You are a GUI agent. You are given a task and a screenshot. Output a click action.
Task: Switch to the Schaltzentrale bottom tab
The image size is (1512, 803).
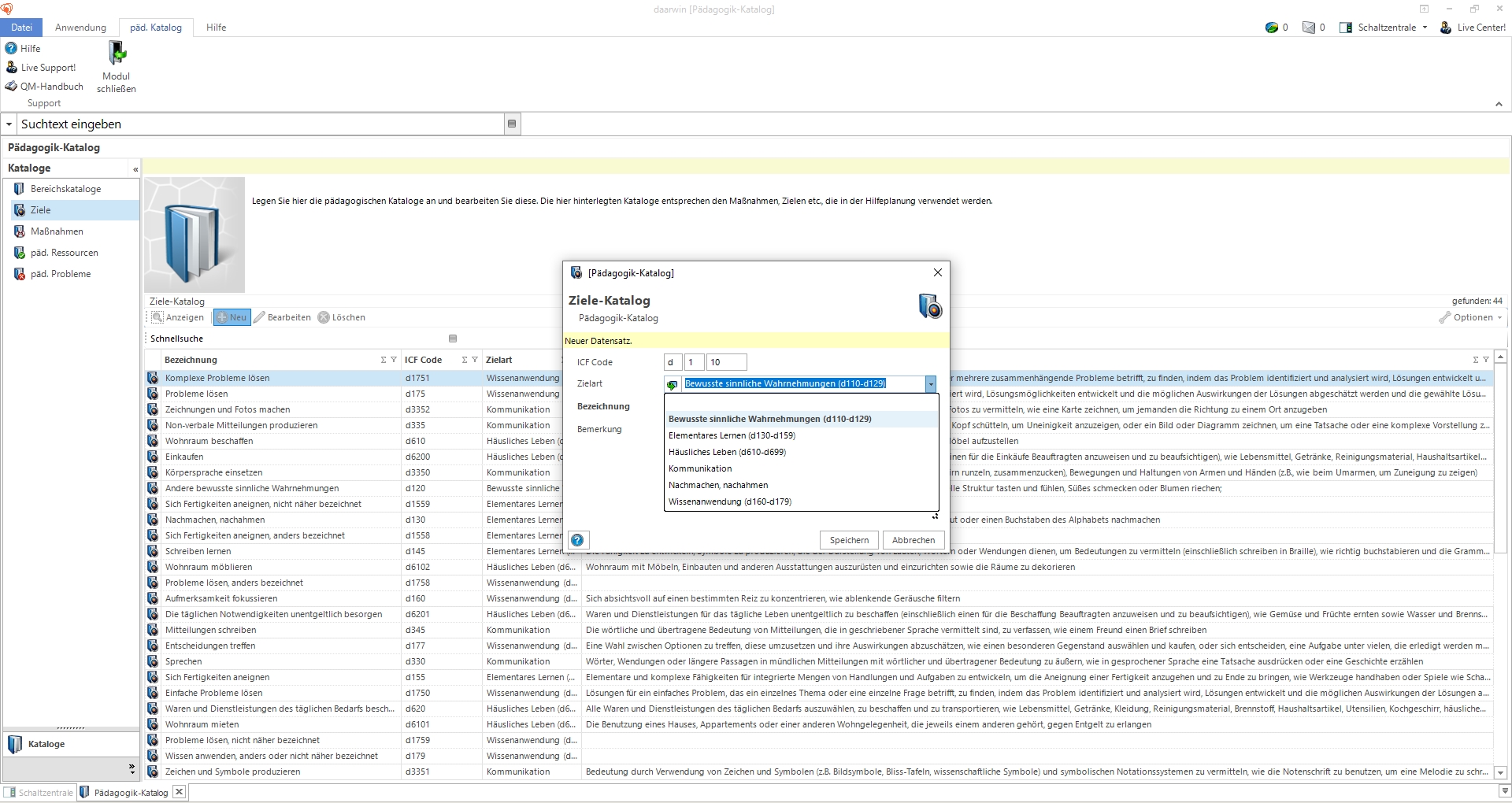pos(39,793)
